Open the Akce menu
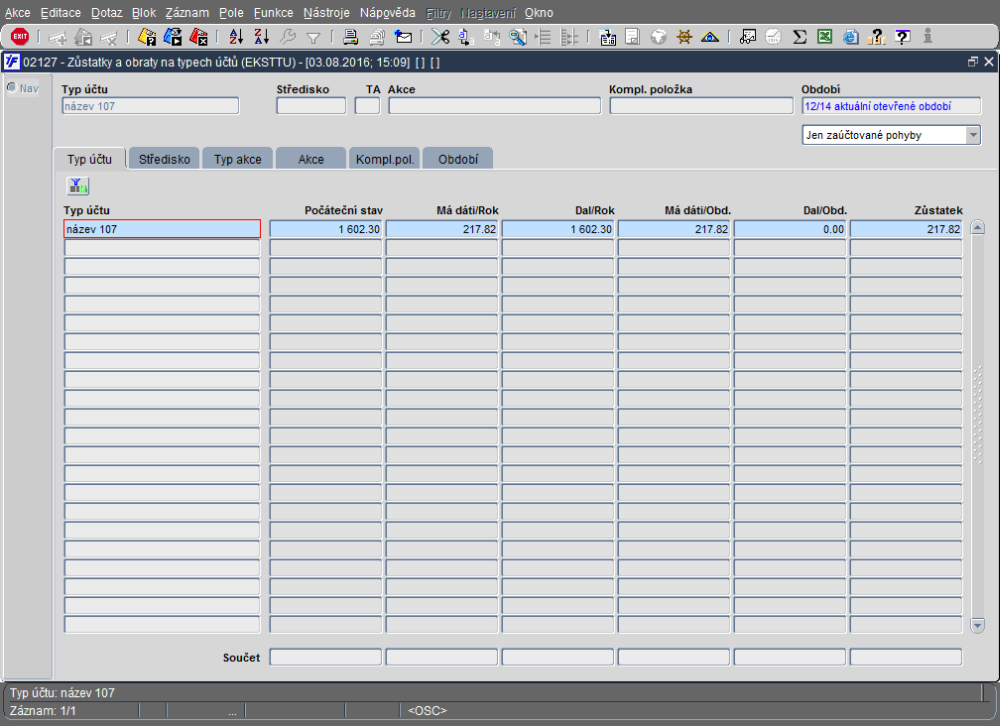Image resolution: width=1000 pixels, height=726 pixels. tap(18, 13)
